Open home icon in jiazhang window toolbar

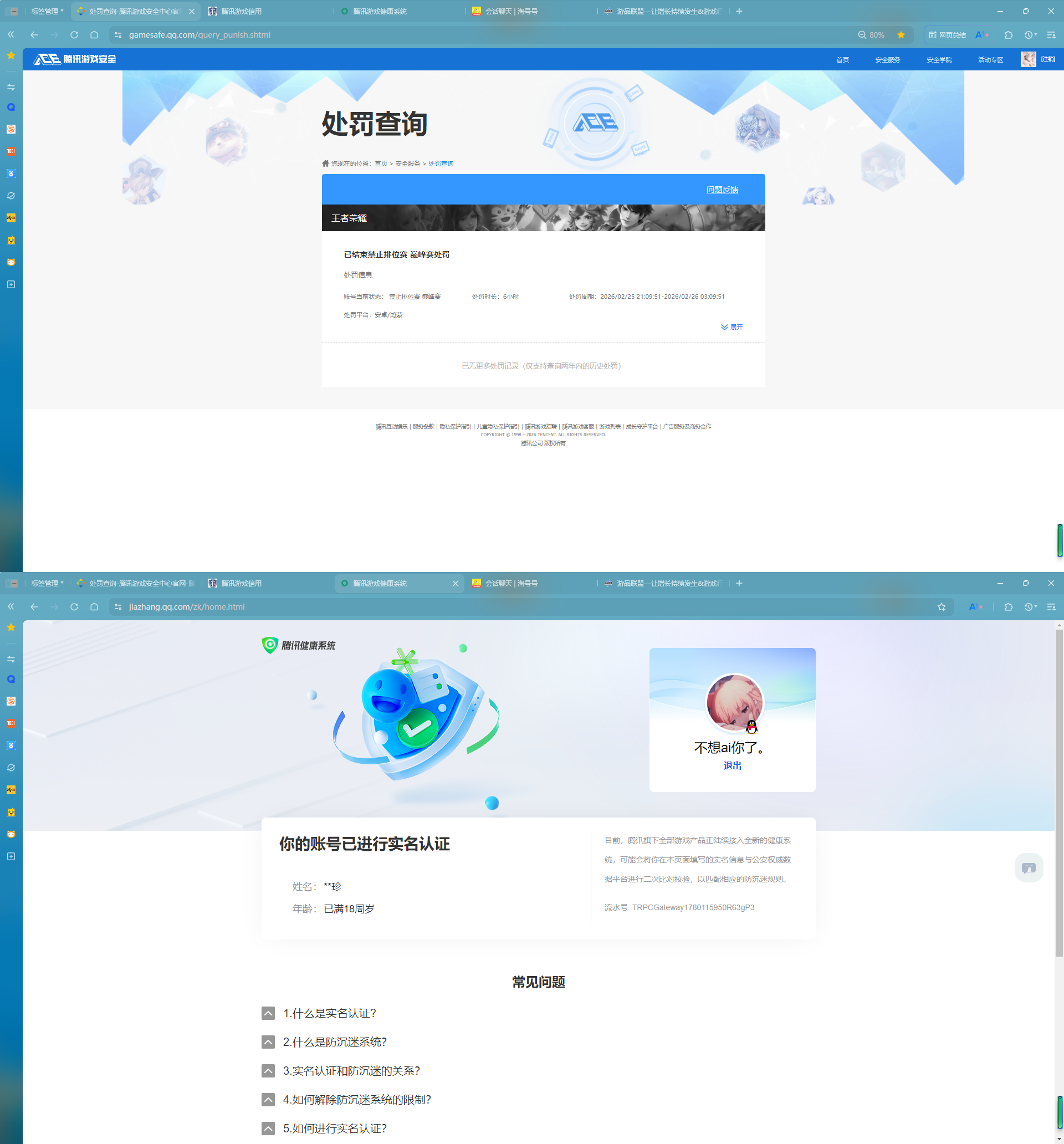[x=94, y=606]
